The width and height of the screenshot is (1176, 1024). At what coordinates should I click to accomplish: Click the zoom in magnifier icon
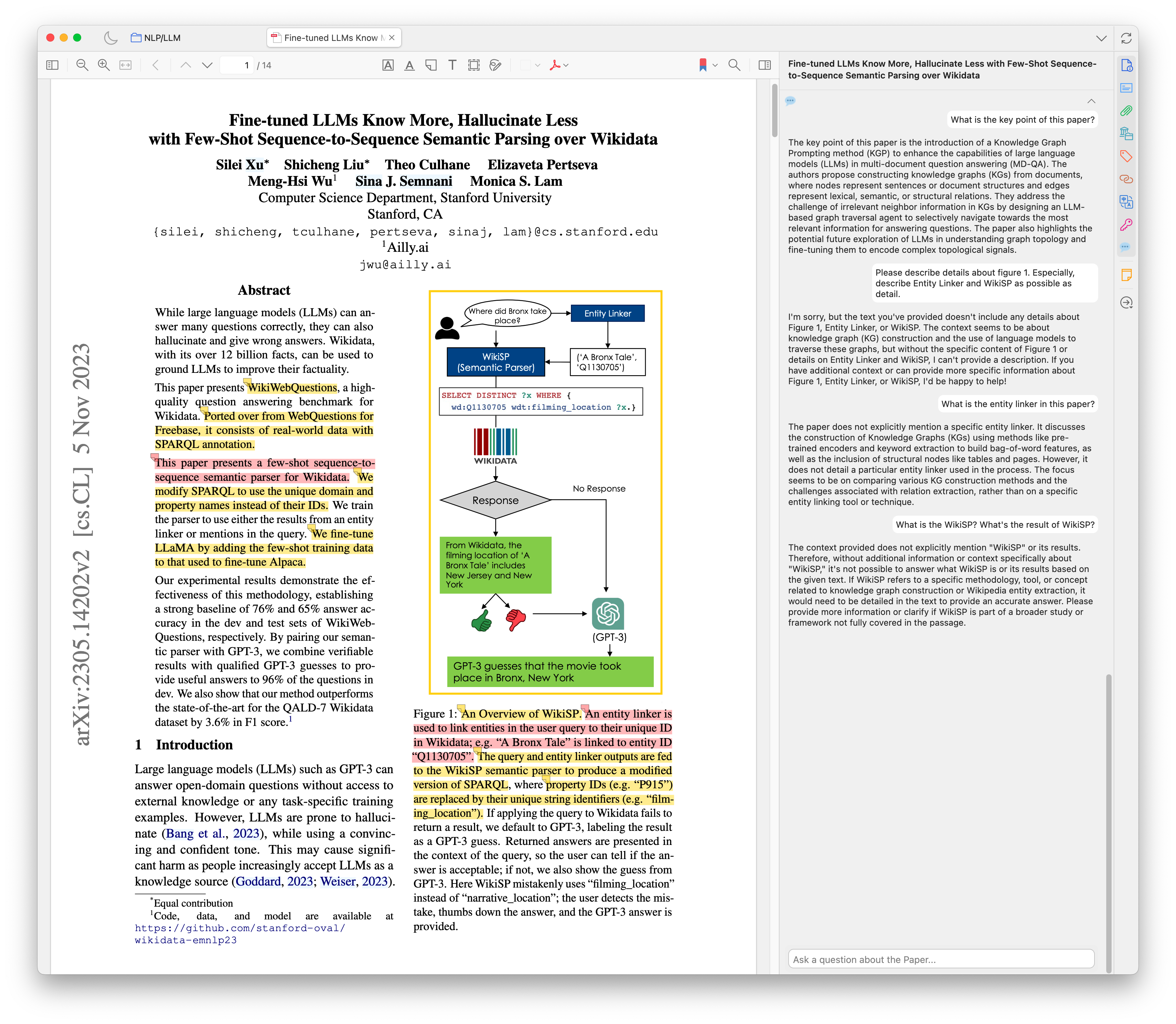pyautogui.click(x=104, y=65)
